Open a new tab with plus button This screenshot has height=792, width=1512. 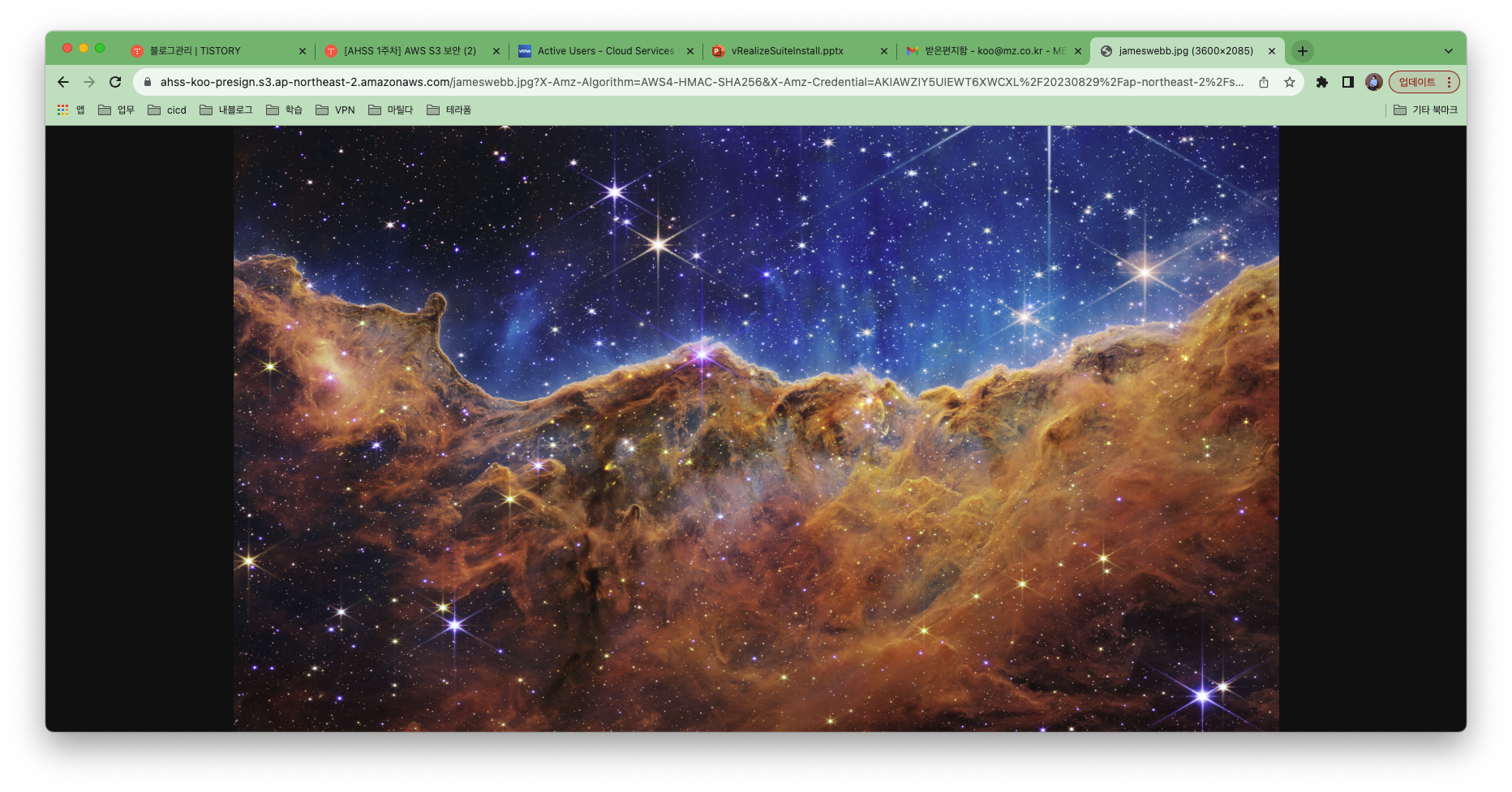tap(1303, 51)
